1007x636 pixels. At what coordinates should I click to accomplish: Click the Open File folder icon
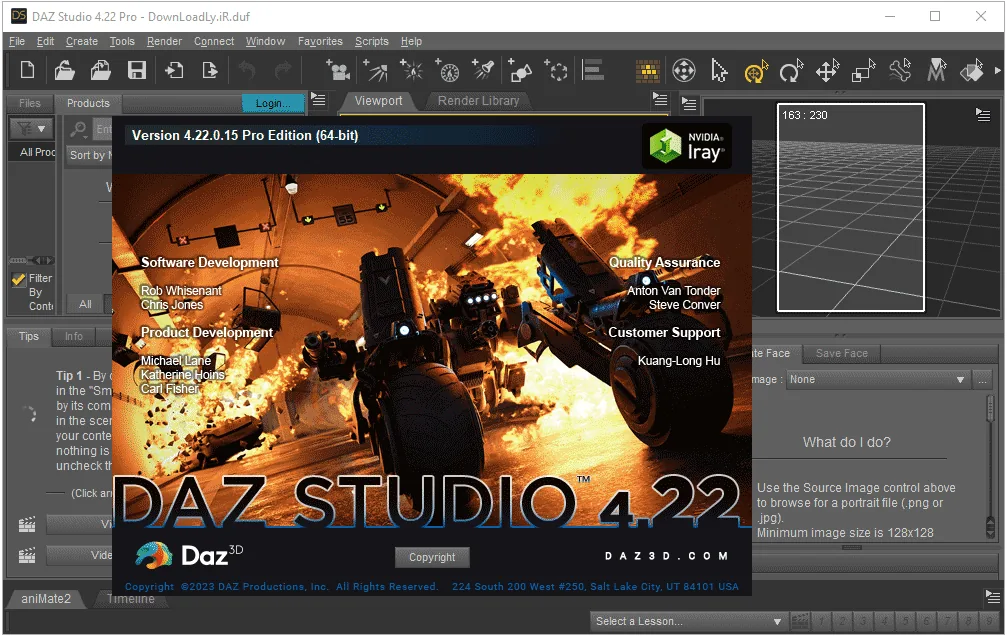64,70
